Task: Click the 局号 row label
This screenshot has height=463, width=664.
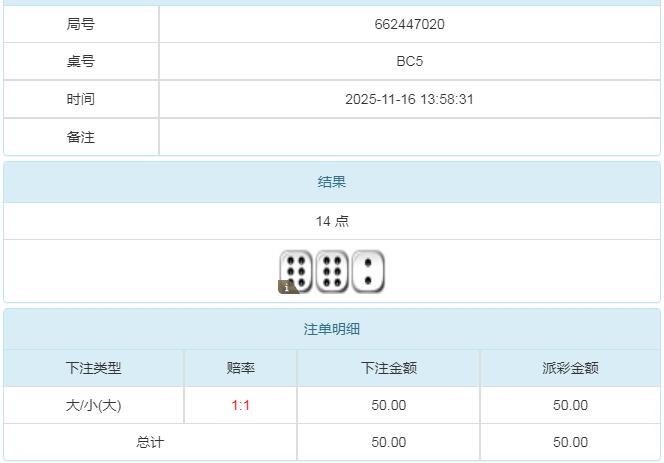Action: pos(81,24)
